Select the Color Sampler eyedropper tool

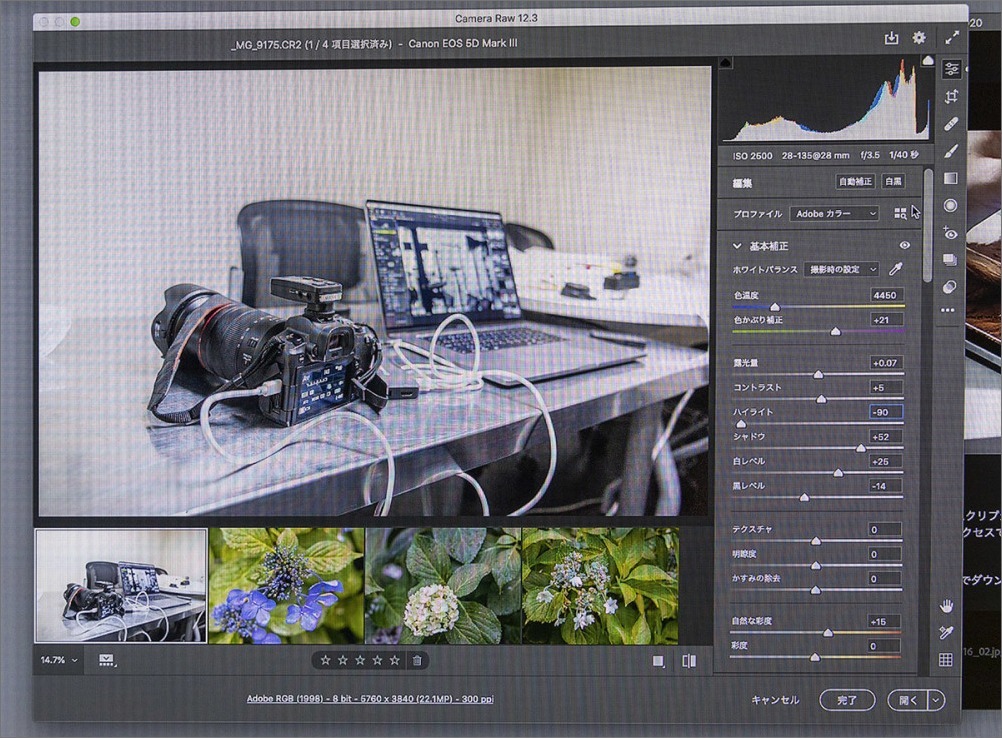(946, 633)
